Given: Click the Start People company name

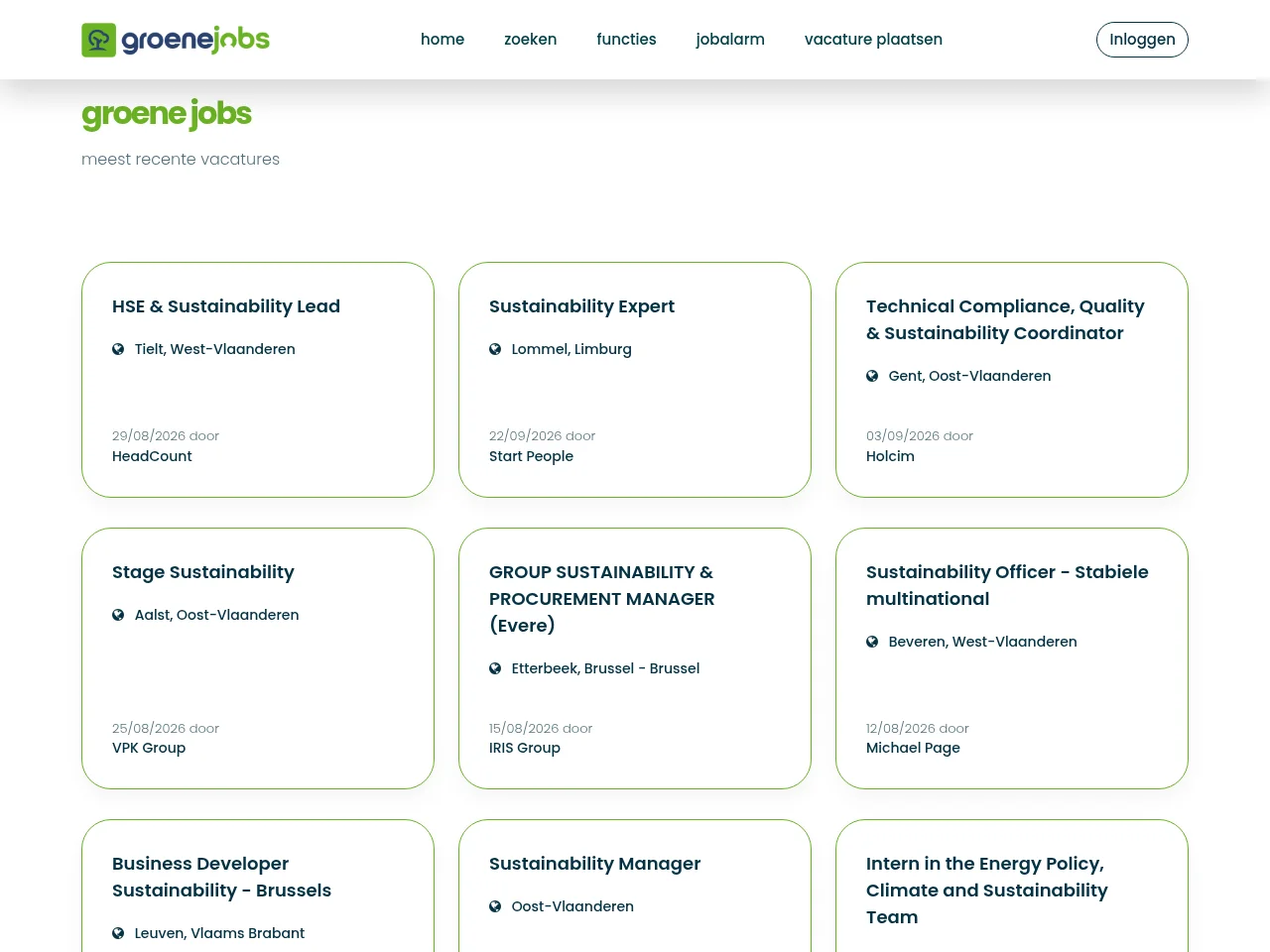Looking at the screenshot, I should point(531,456).
